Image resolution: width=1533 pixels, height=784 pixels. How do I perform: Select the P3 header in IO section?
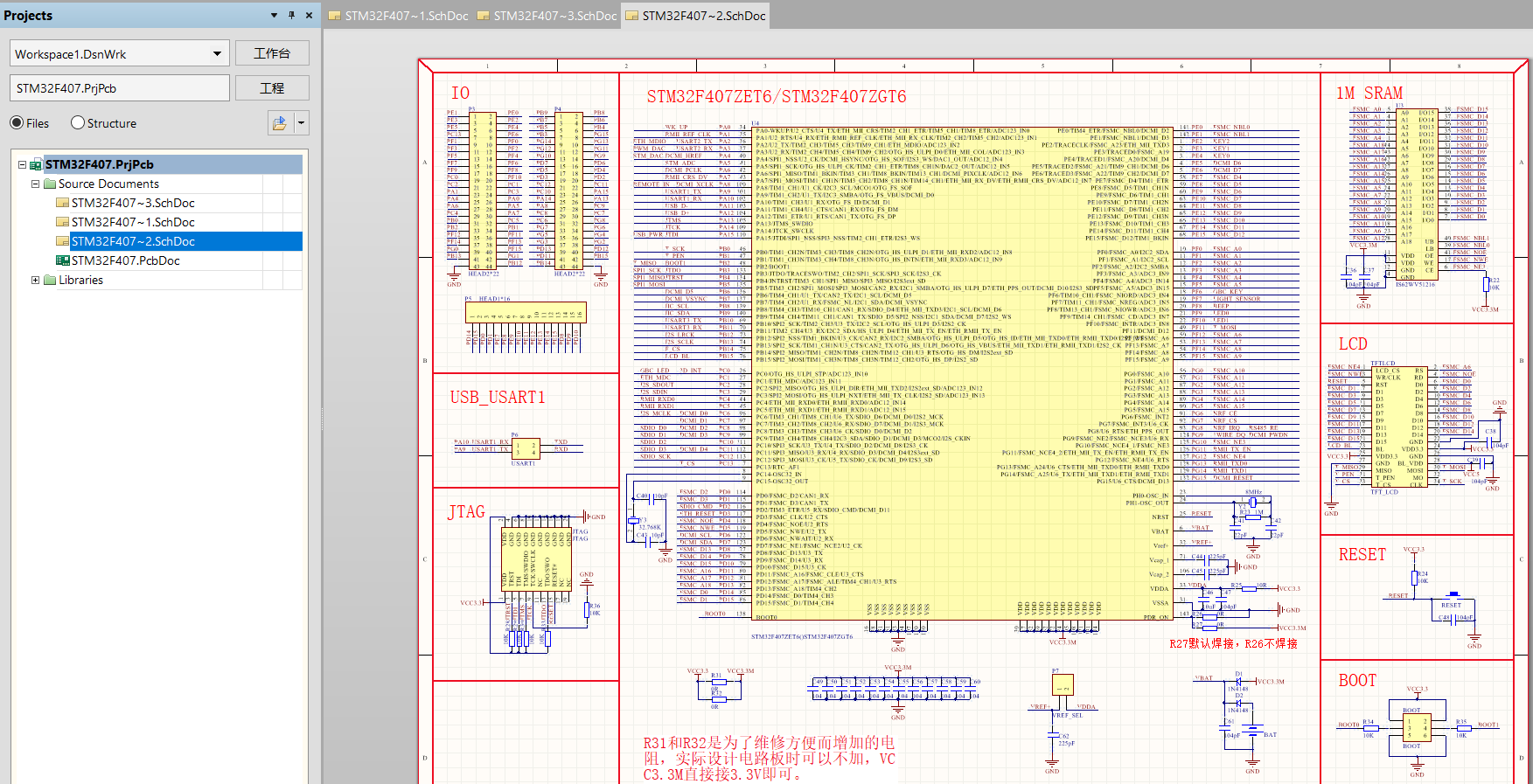482,191
